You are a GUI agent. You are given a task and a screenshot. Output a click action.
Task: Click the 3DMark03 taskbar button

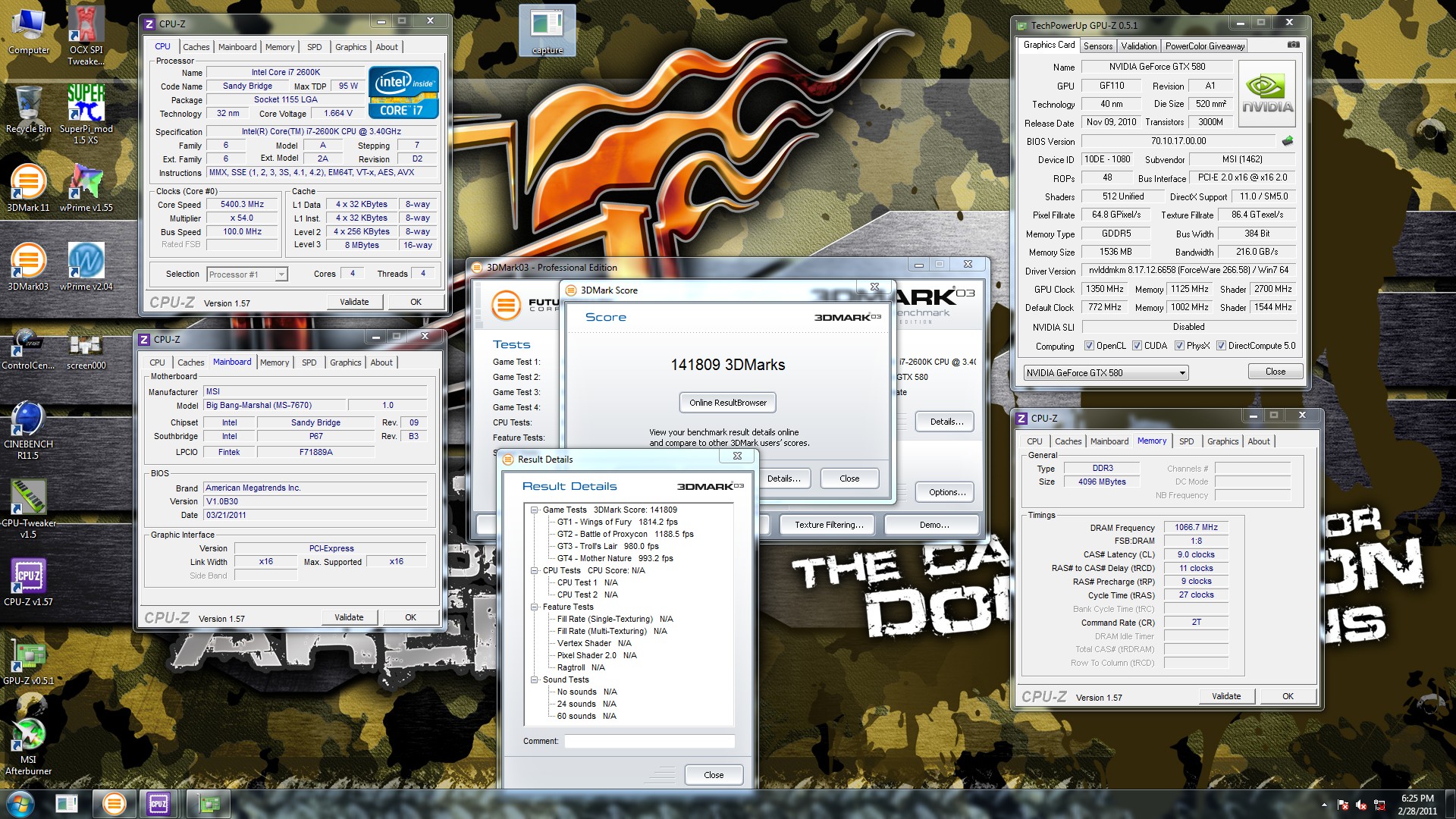(114, 804)
